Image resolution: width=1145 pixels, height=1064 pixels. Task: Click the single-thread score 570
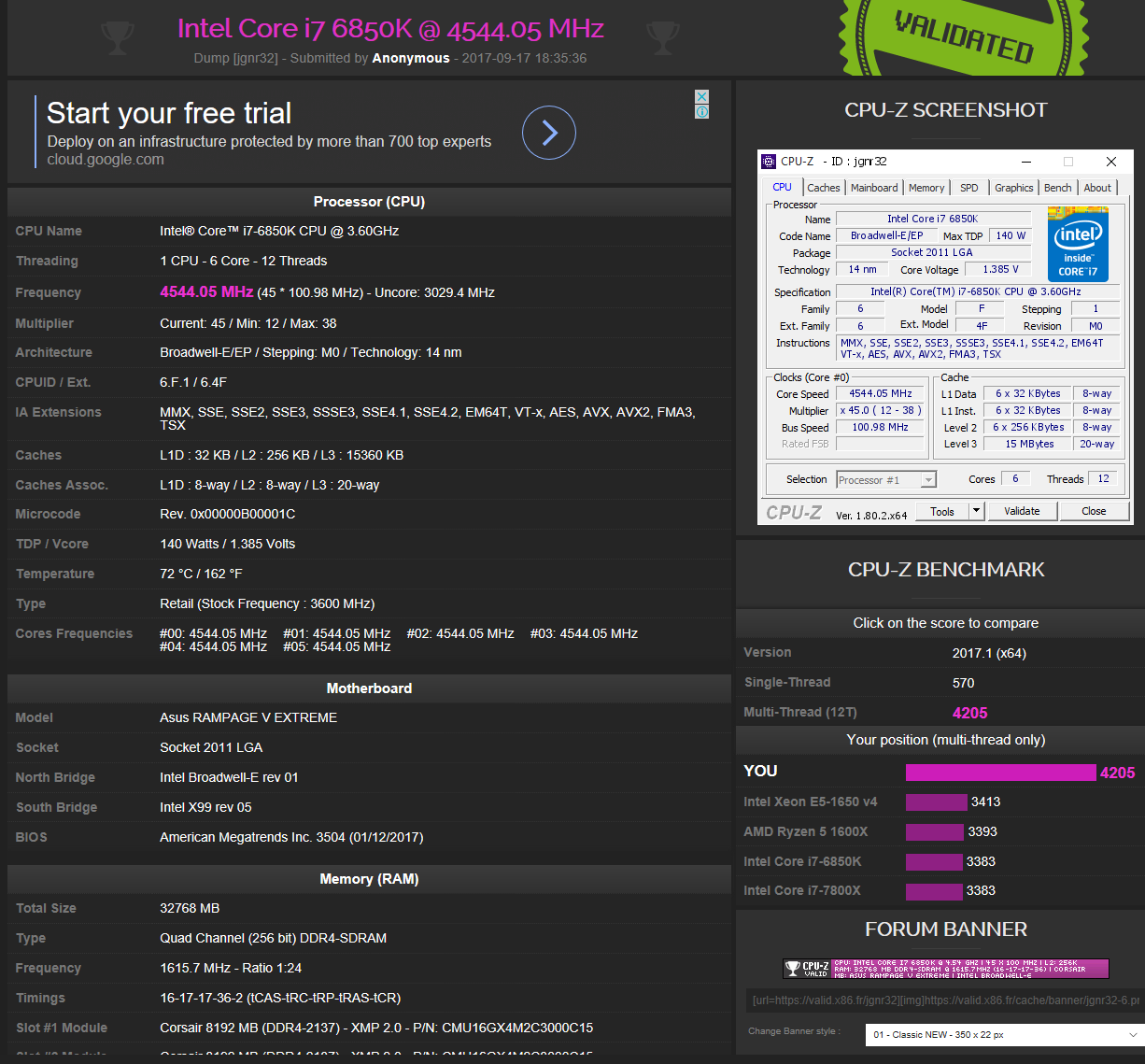tap(963, 683)
